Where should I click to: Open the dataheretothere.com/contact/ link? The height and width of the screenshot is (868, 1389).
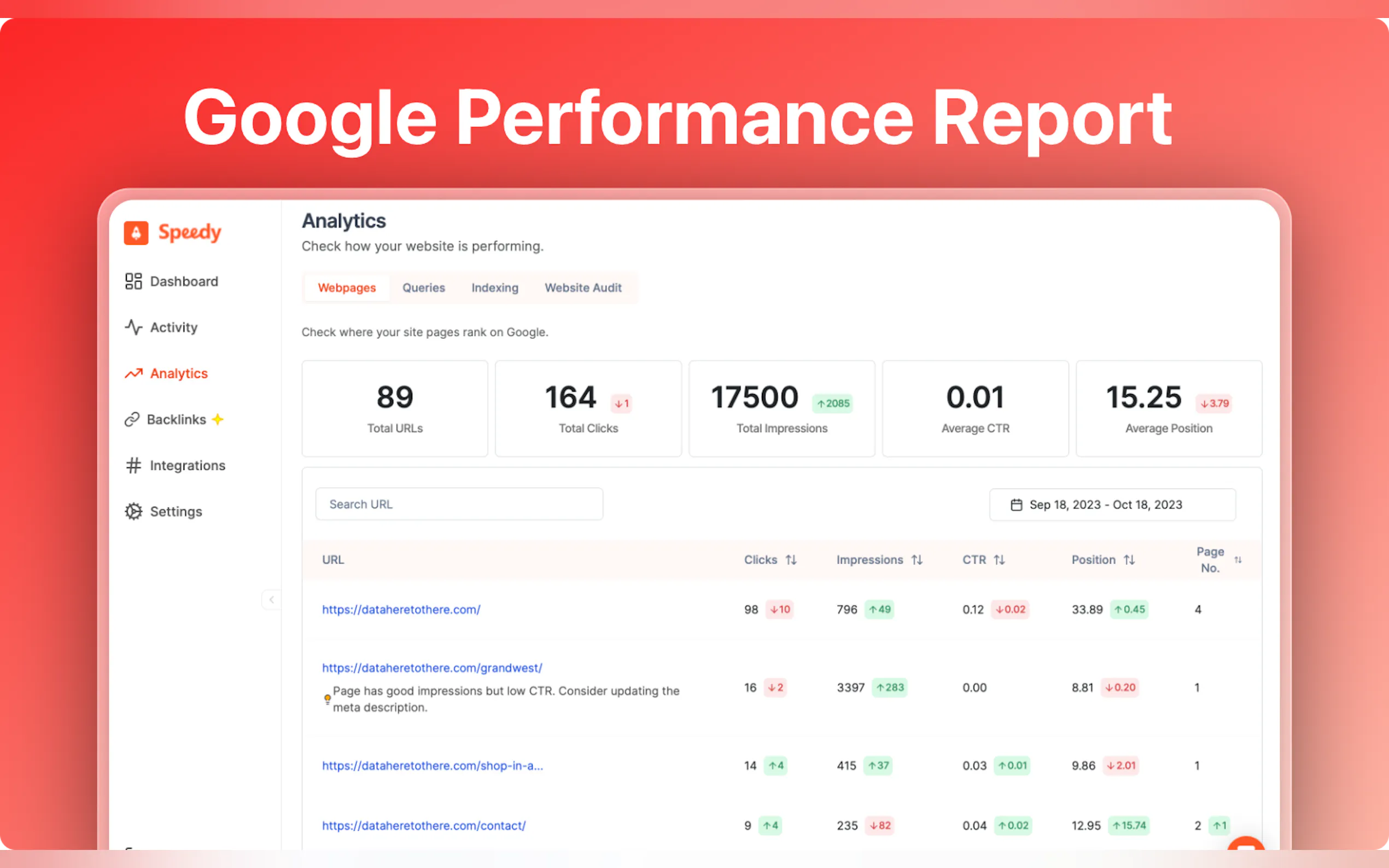(424, 825)
